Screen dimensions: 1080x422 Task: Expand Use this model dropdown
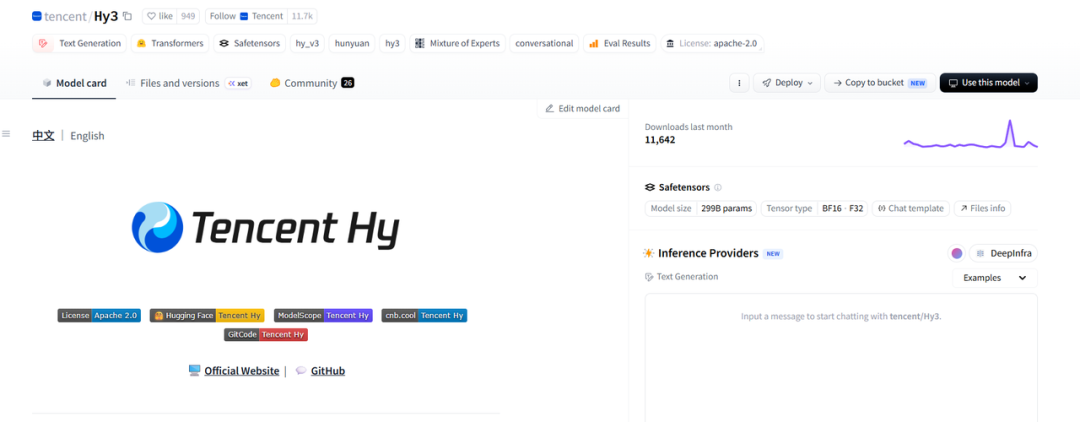tap(988, 83)
